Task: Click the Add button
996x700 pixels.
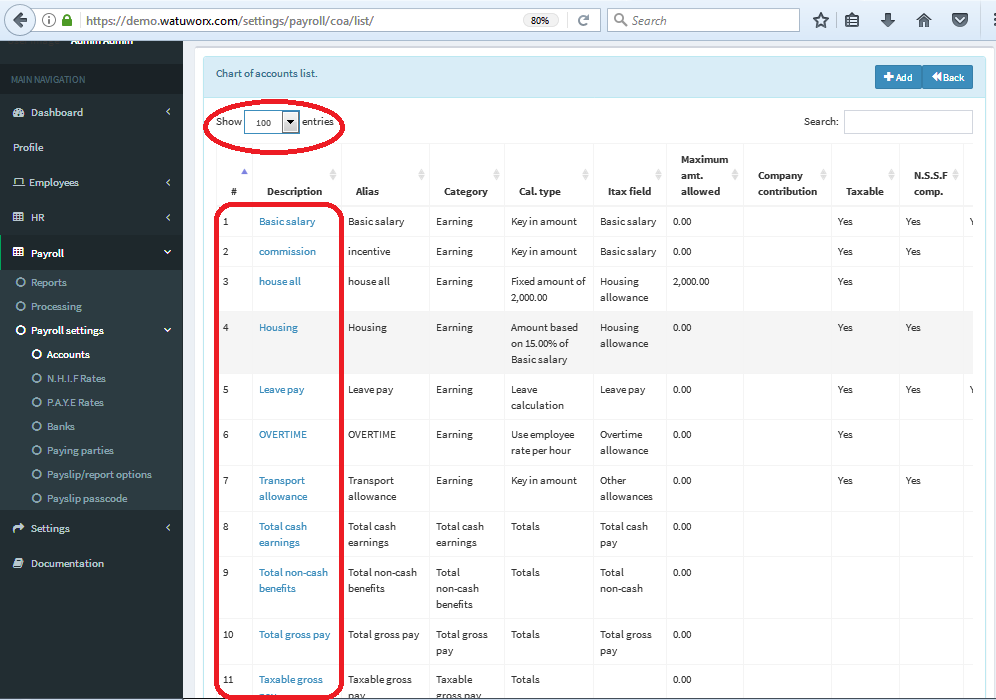Action: 897,77
